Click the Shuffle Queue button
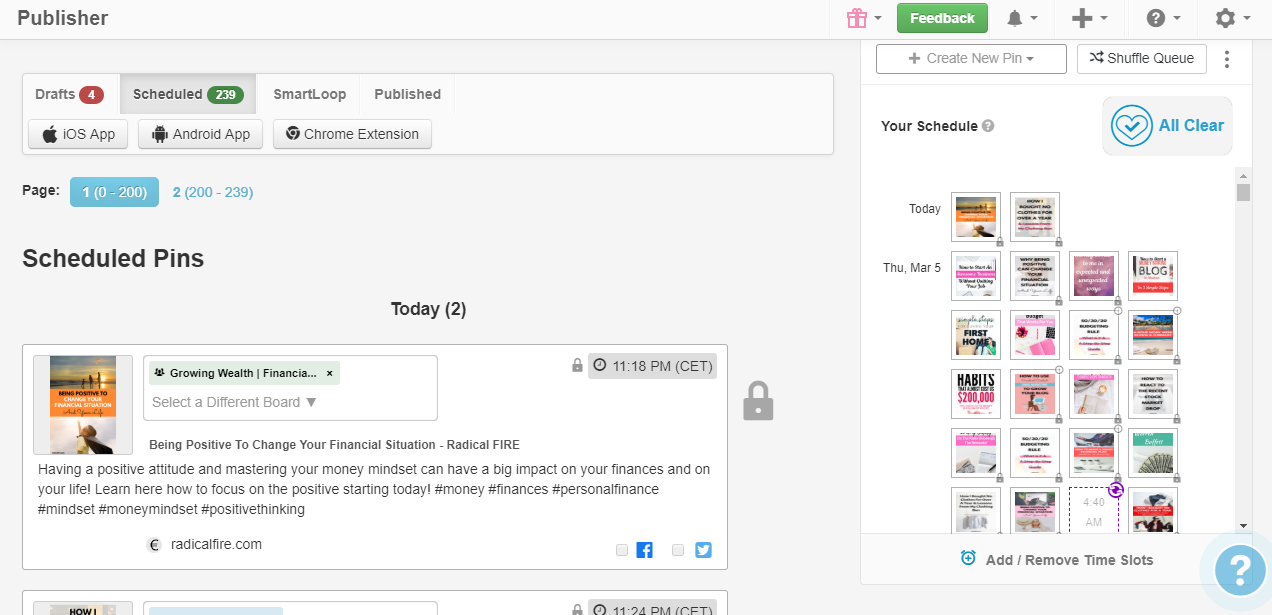 pos(1142,58)
